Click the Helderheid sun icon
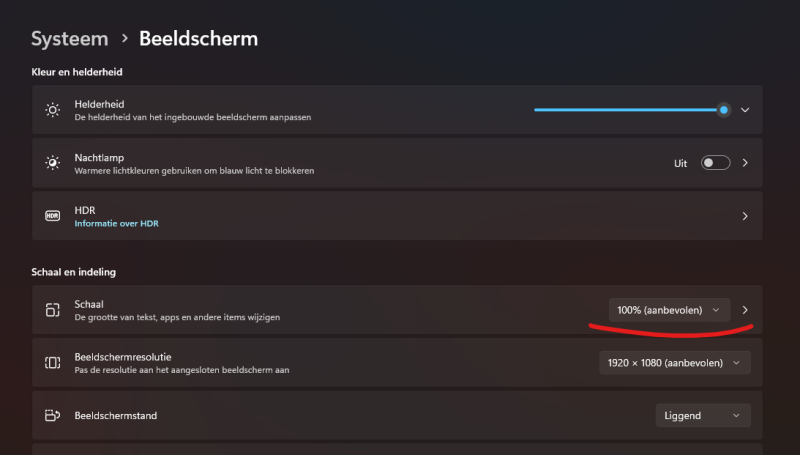This screenshot has width=800, height=455. click(x=53, y=110)
